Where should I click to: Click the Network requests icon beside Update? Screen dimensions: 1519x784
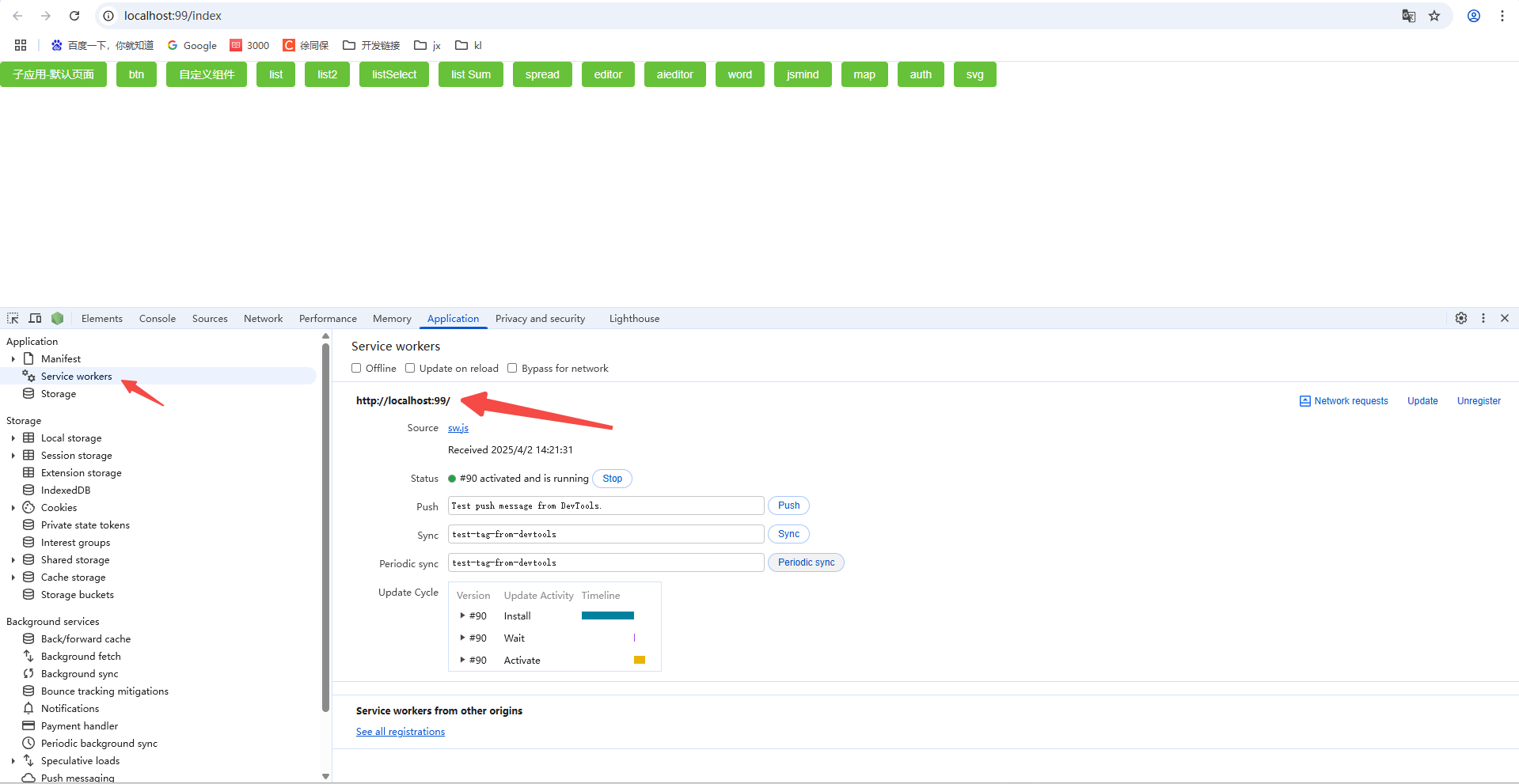pos(1305,400)
